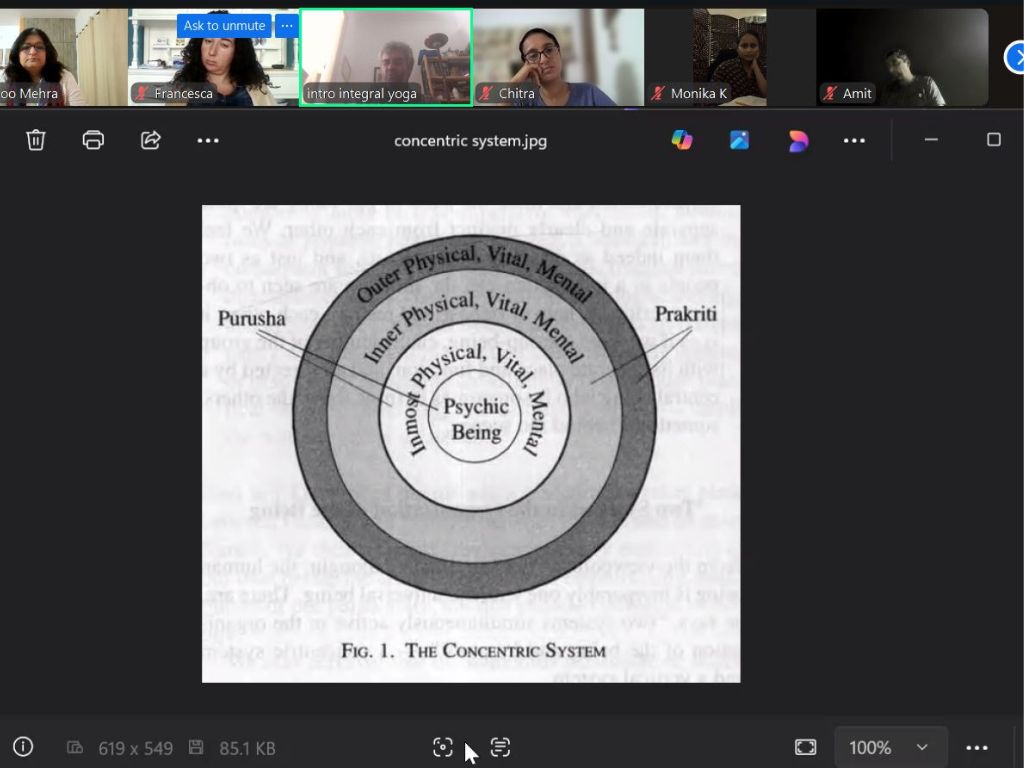Open more options on Francesca's video tile

coord(287,25)
